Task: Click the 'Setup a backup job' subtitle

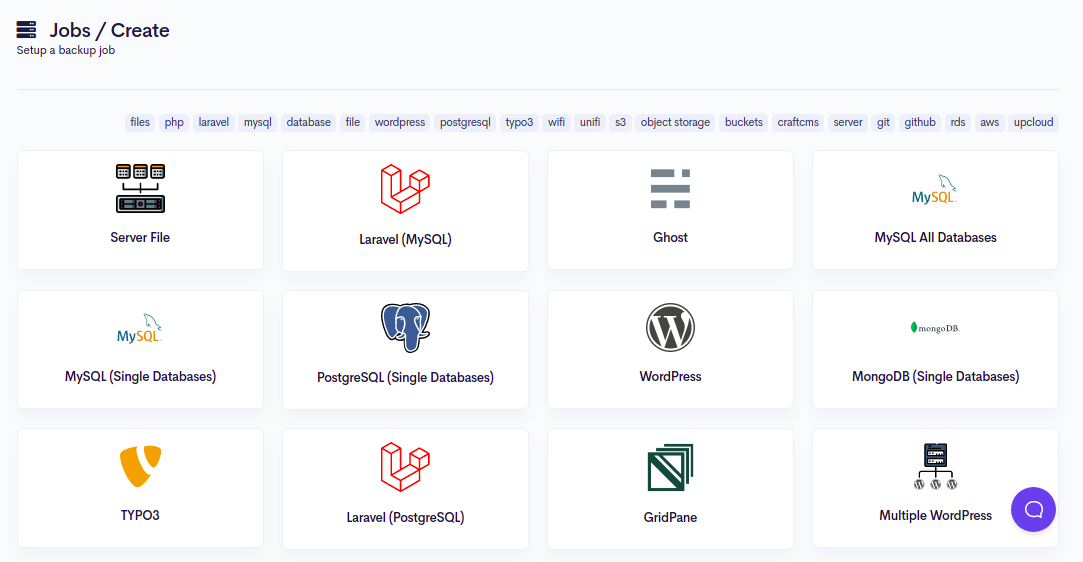Action: tap(66, 50)
